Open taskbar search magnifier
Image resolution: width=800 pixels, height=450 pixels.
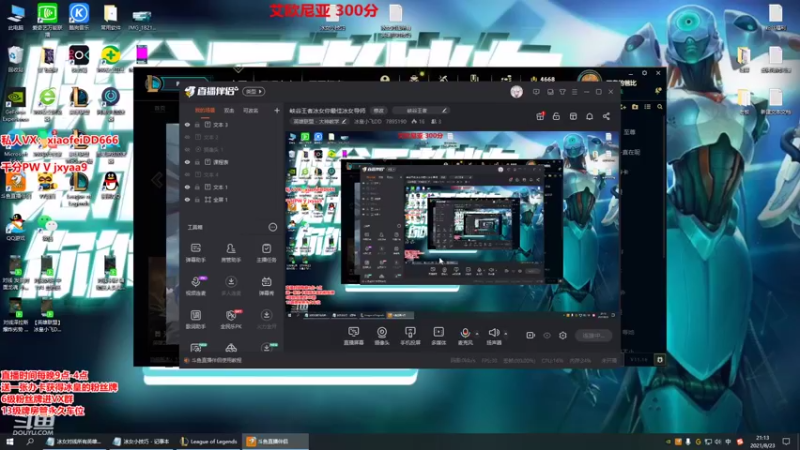point(30,441)
